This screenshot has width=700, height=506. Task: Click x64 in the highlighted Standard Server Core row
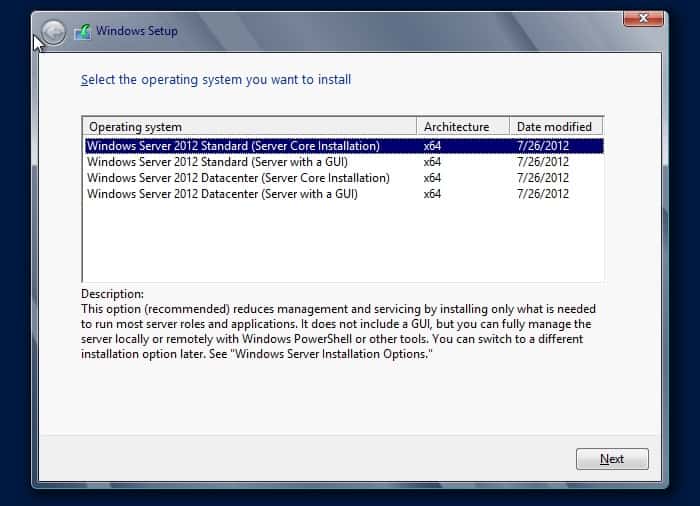tap(432, 146)
